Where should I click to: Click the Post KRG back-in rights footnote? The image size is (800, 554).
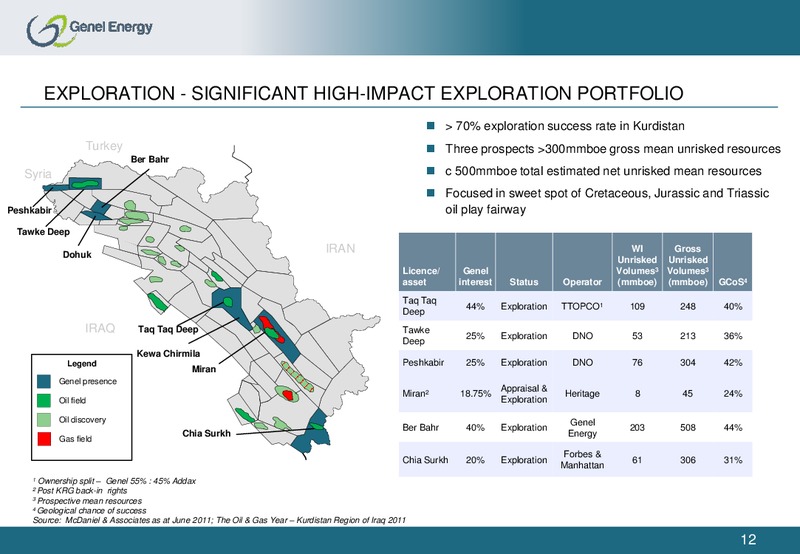pyautogui.click(x=80, y=491)
